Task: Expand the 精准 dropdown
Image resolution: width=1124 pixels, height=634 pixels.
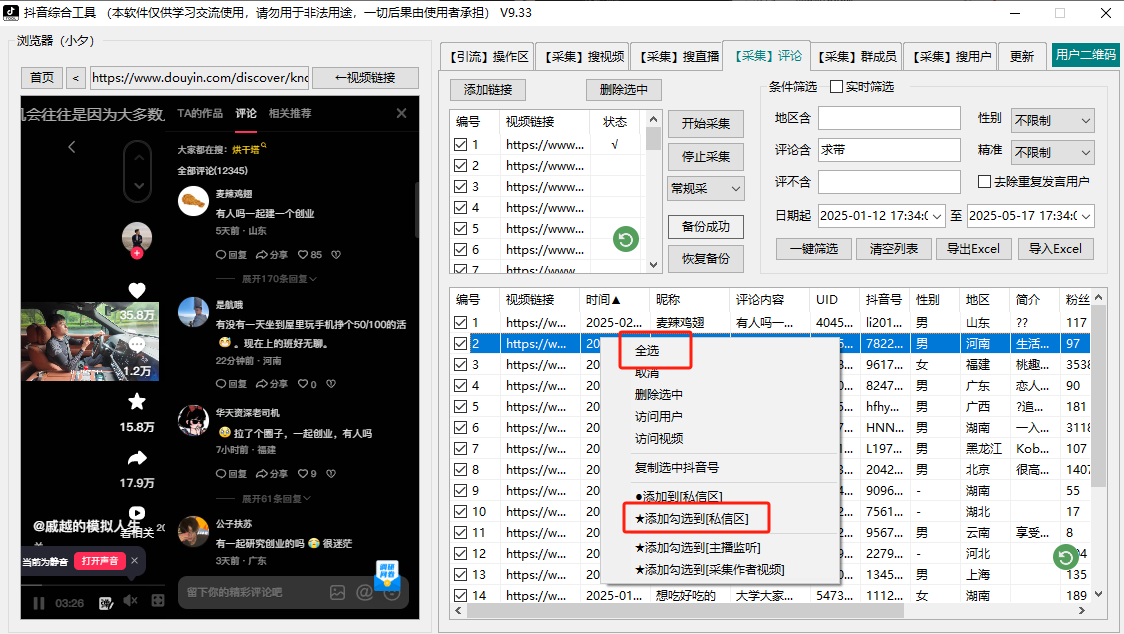Action: [1052, 153]
